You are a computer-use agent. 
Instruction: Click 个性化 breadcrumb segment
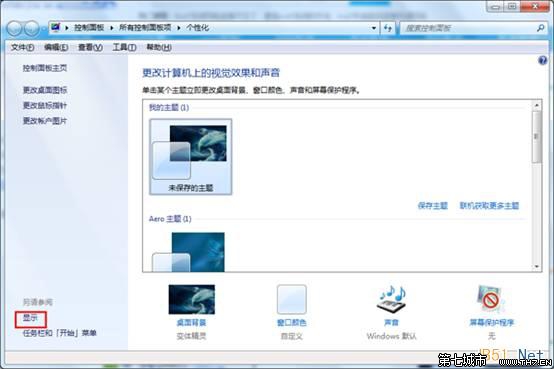pyautogui.click(x=198, y=28)
